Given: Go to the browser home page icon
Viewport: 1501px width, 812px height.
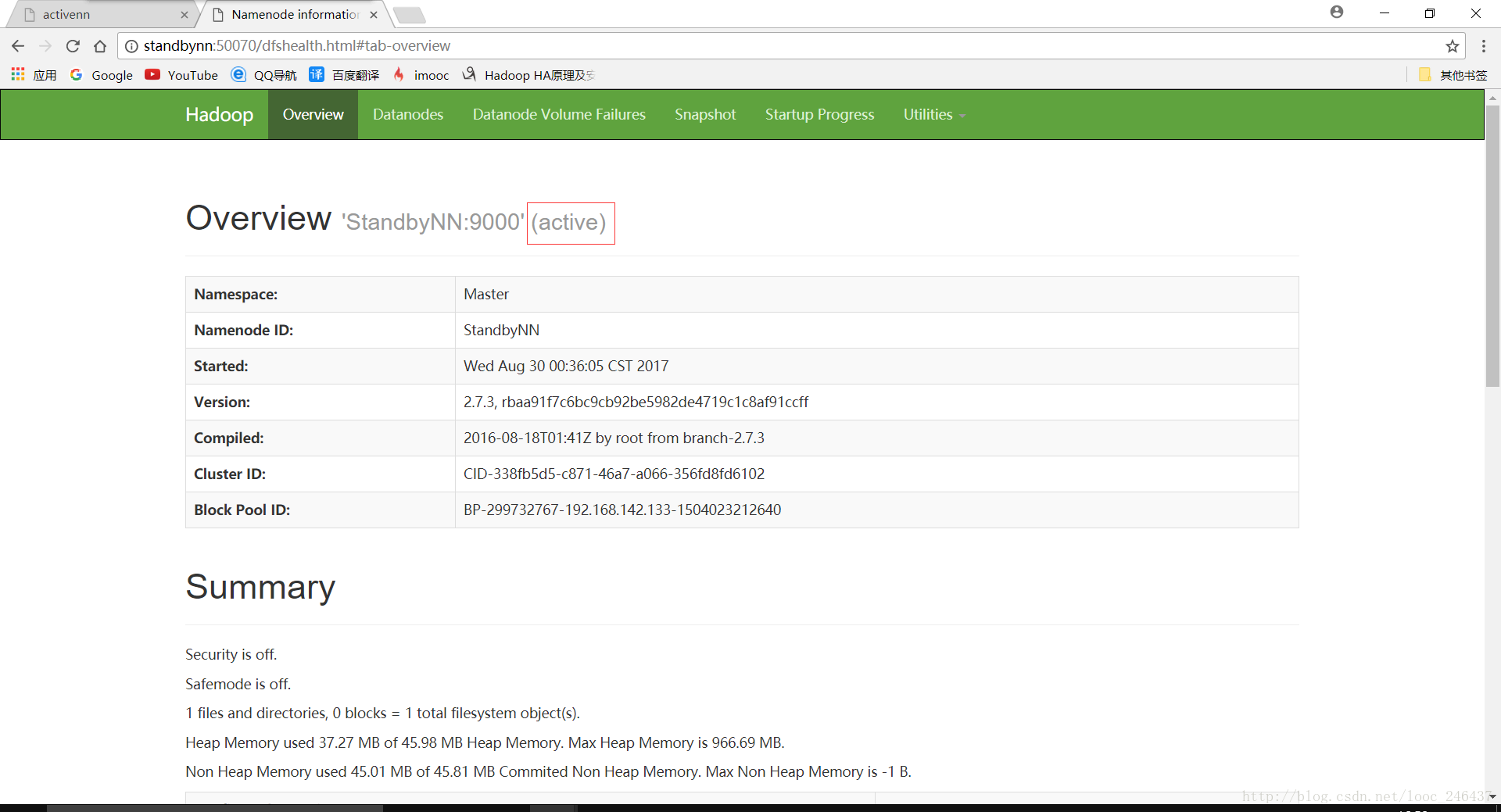Looking at the screenshot, I should pos(100,46).
